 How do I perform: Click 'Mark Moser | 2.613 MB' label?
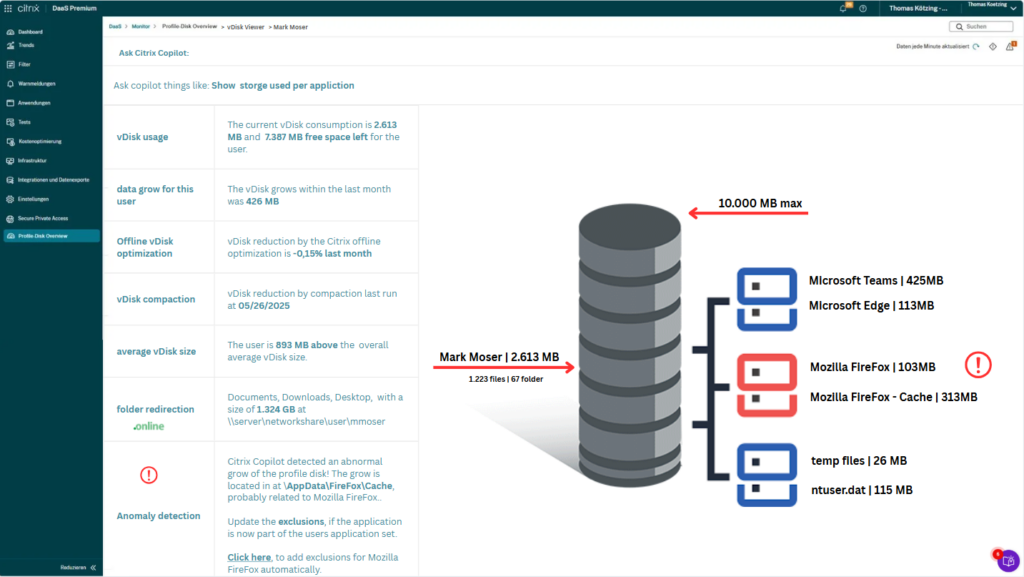[499, 357]
